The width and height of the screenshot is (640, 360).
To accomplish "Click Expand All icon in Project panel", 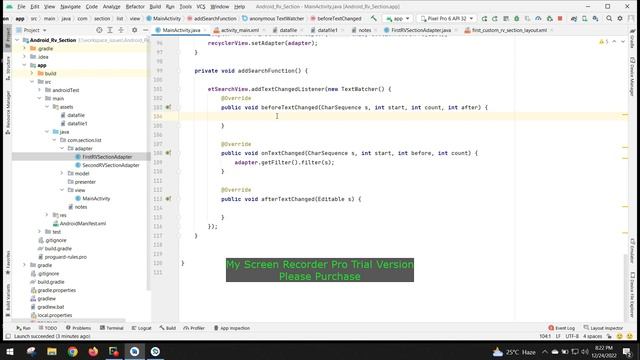I will click(110, 30).
